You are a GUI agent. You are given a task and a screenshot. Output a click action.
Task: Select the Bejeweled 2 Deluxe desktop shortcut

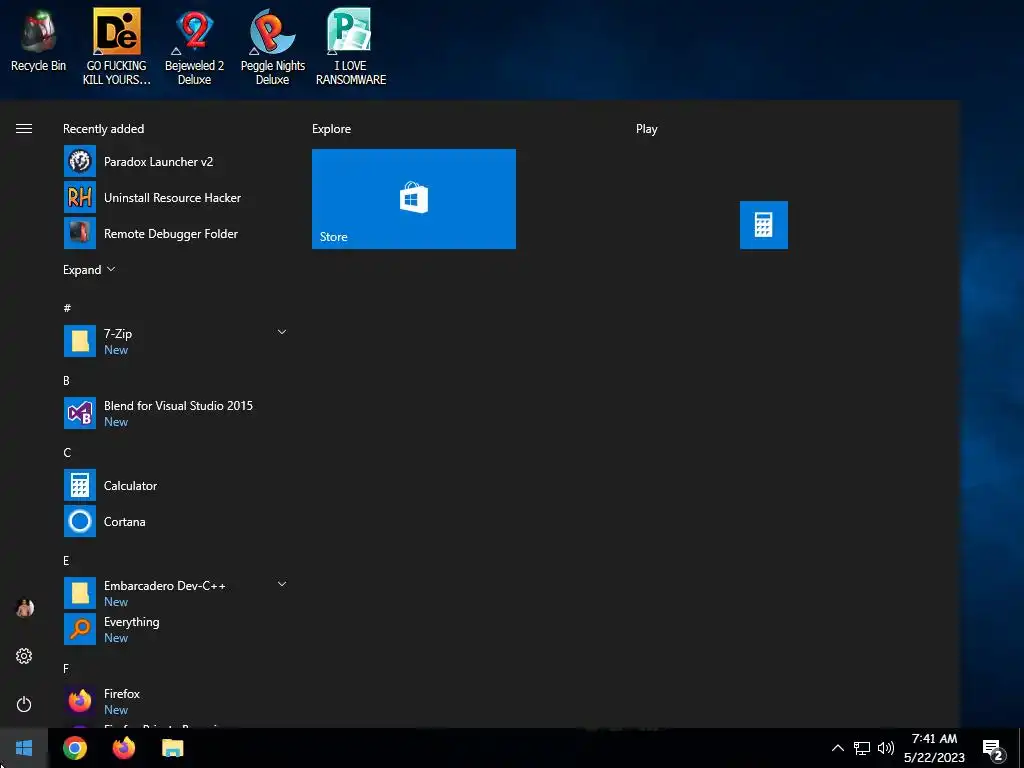(194, 47)
